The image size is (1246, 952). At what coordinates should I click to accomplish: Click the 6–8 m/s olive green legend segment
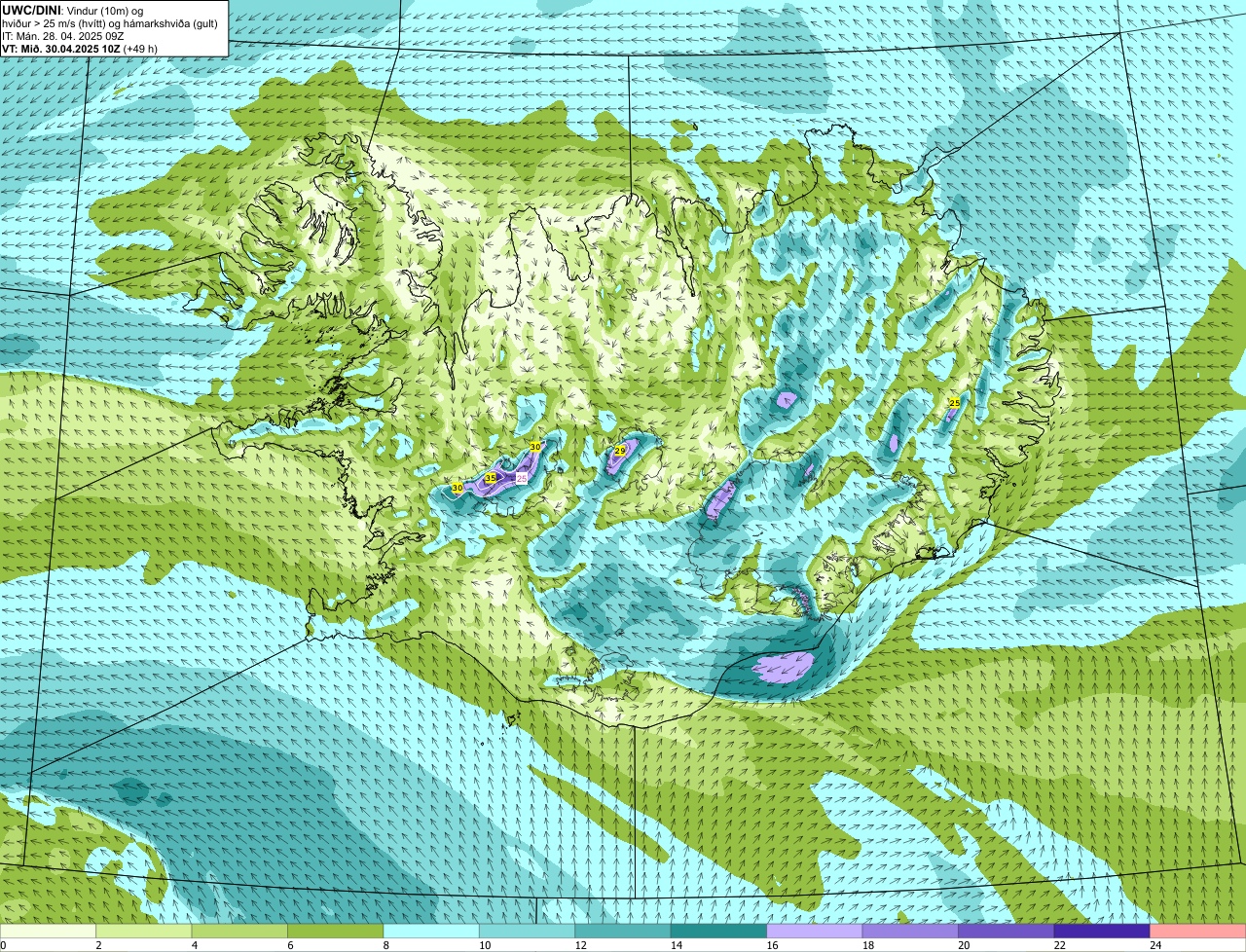(x=336, y=932)
